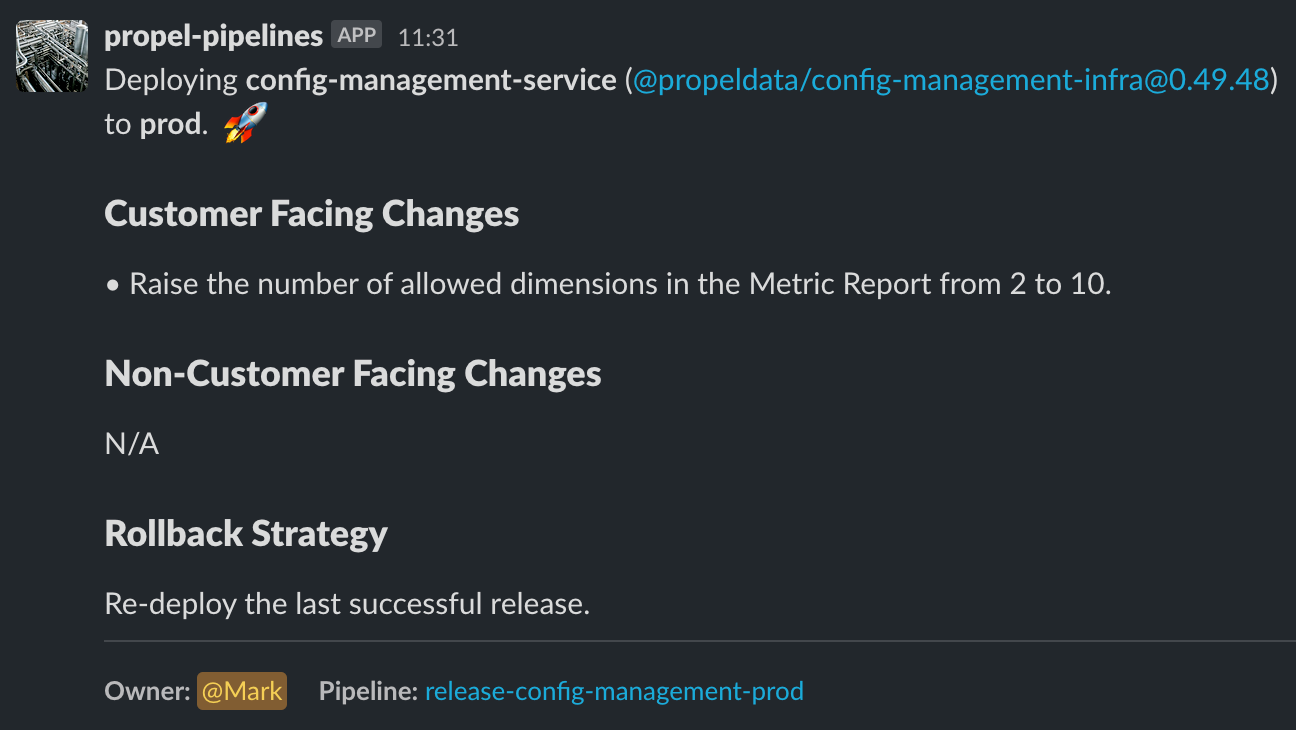
Task: Click the APP badge next to sender
Action: coord(357,36)
